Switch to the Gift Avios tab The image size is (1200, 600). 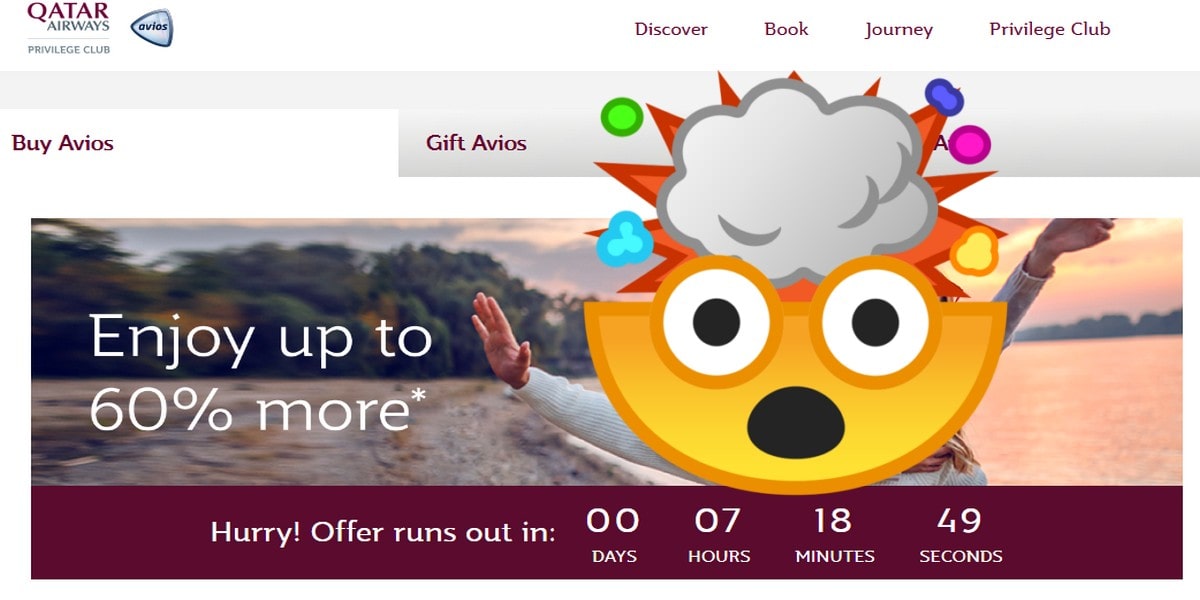pyautogui.click(x=476, y=143)
